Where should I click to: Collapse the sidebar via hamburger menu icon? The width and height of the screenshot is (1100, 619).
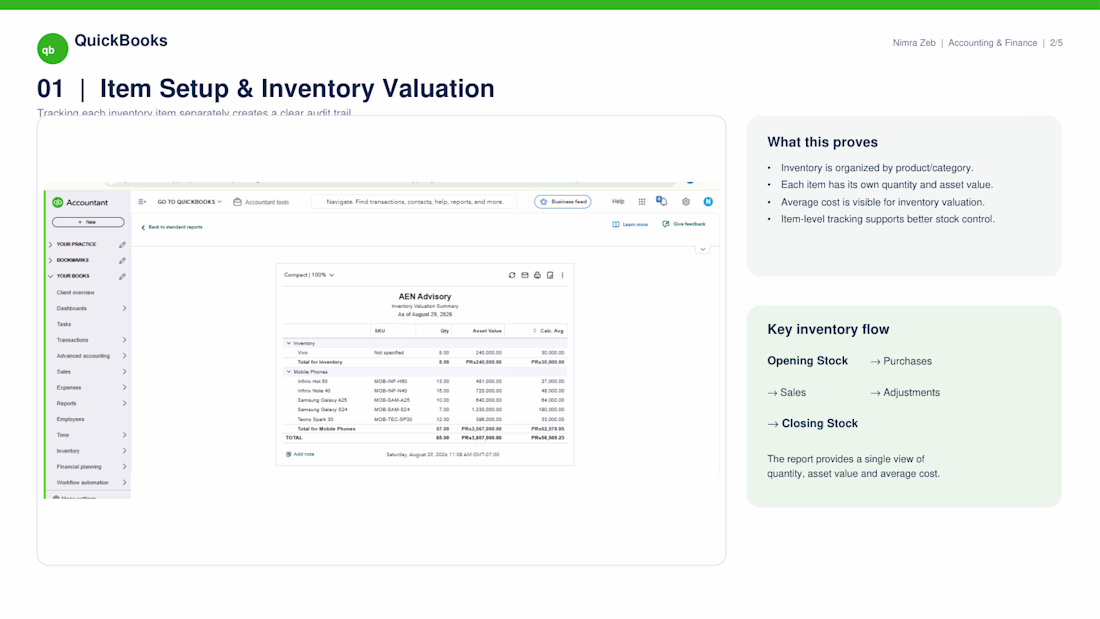click(x=142, y=201)
